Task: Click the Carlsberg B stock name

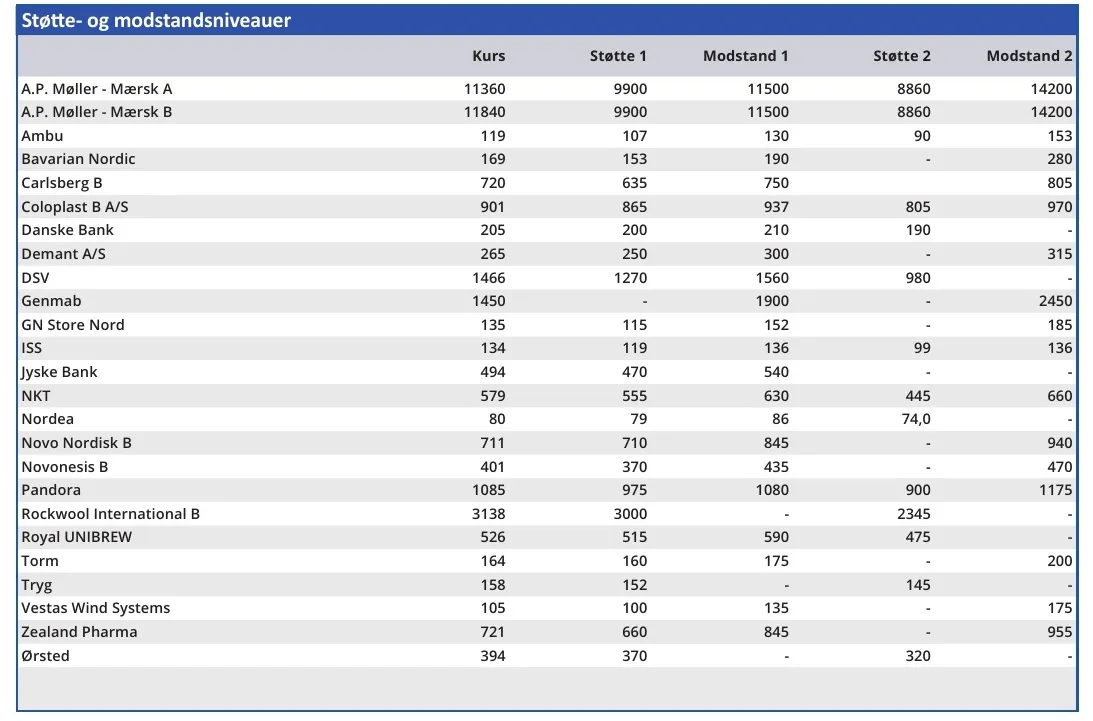Action: click(62, 183)
